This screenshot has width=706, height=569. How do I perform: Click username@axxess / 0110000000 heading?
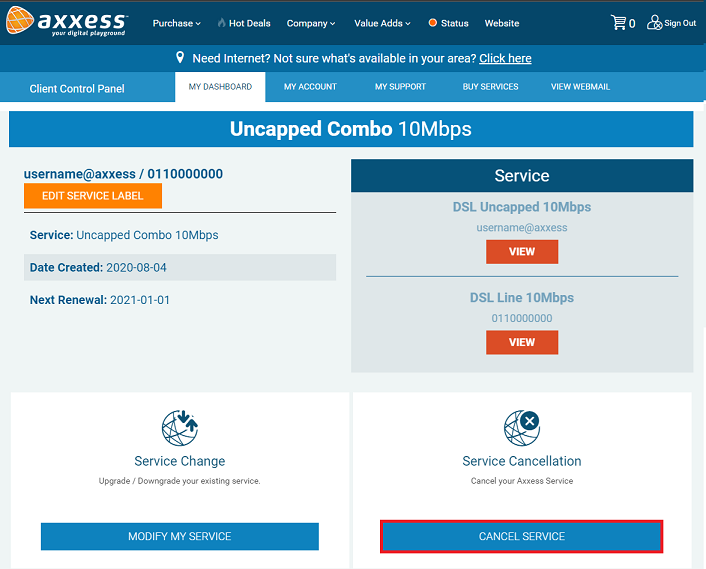click(x=123, y=174)
